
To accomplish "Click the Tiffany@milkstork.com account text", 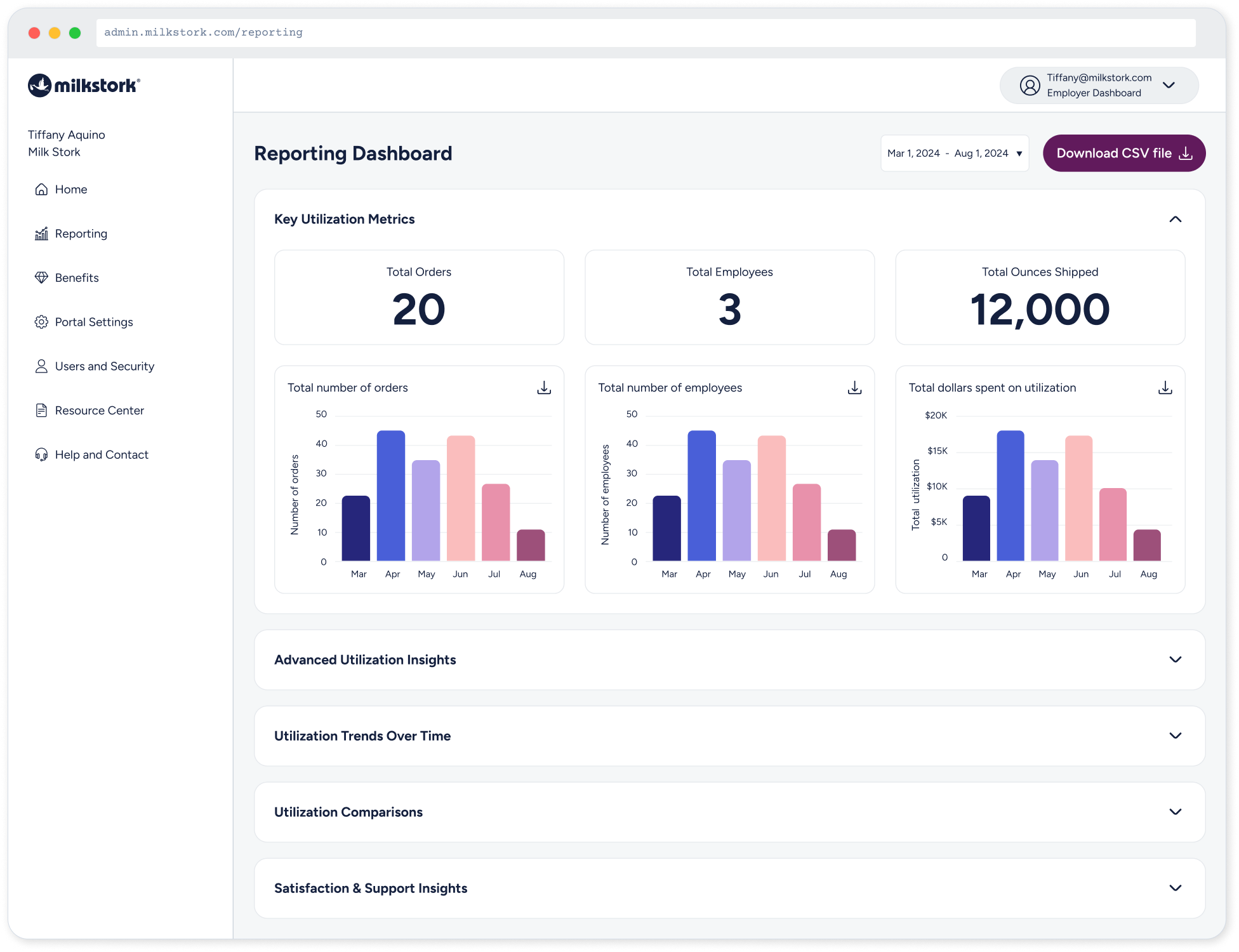I will 1099,77.
